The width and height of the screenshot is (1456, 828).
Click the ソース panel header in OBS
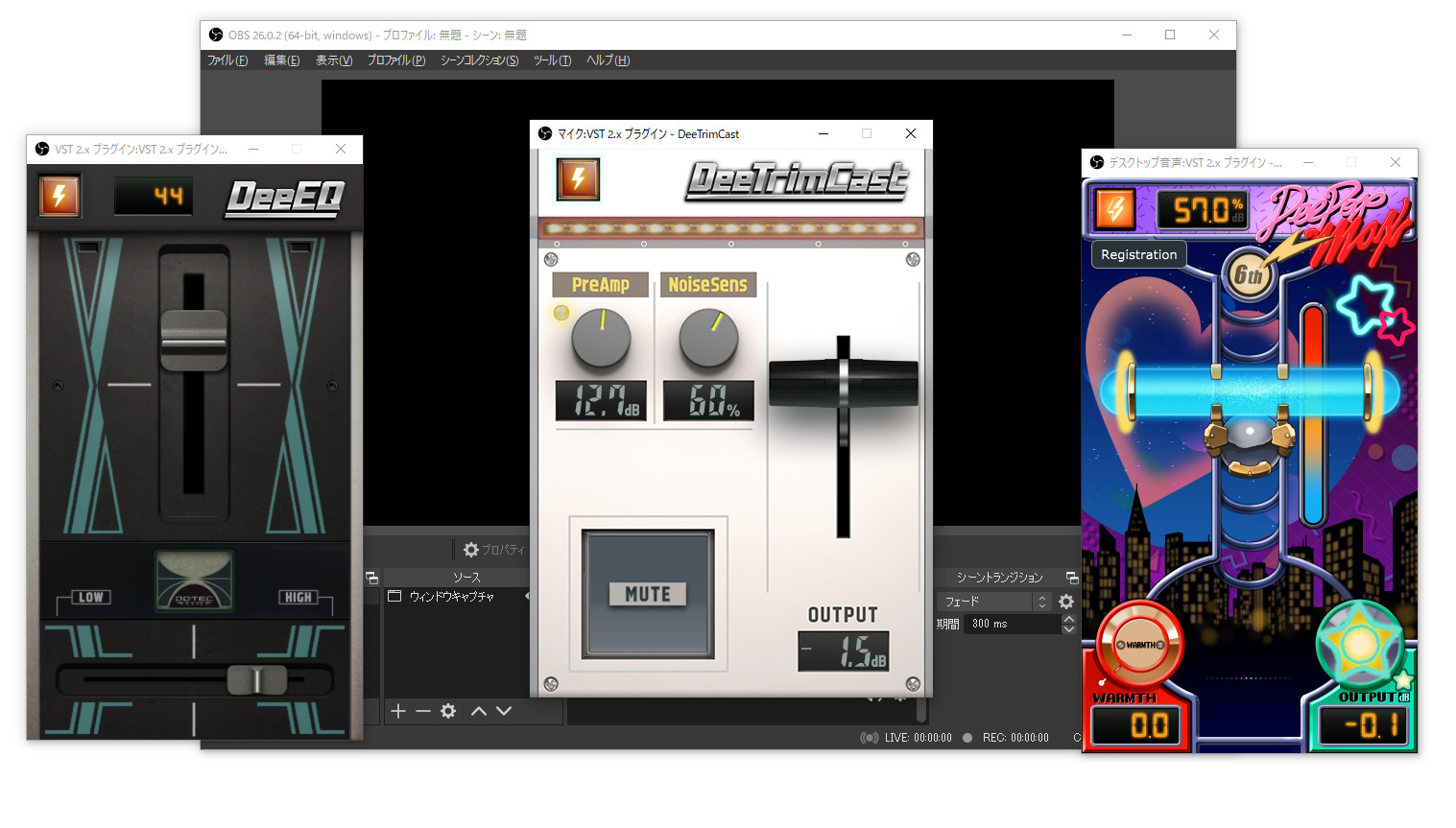tap(466, 578)
